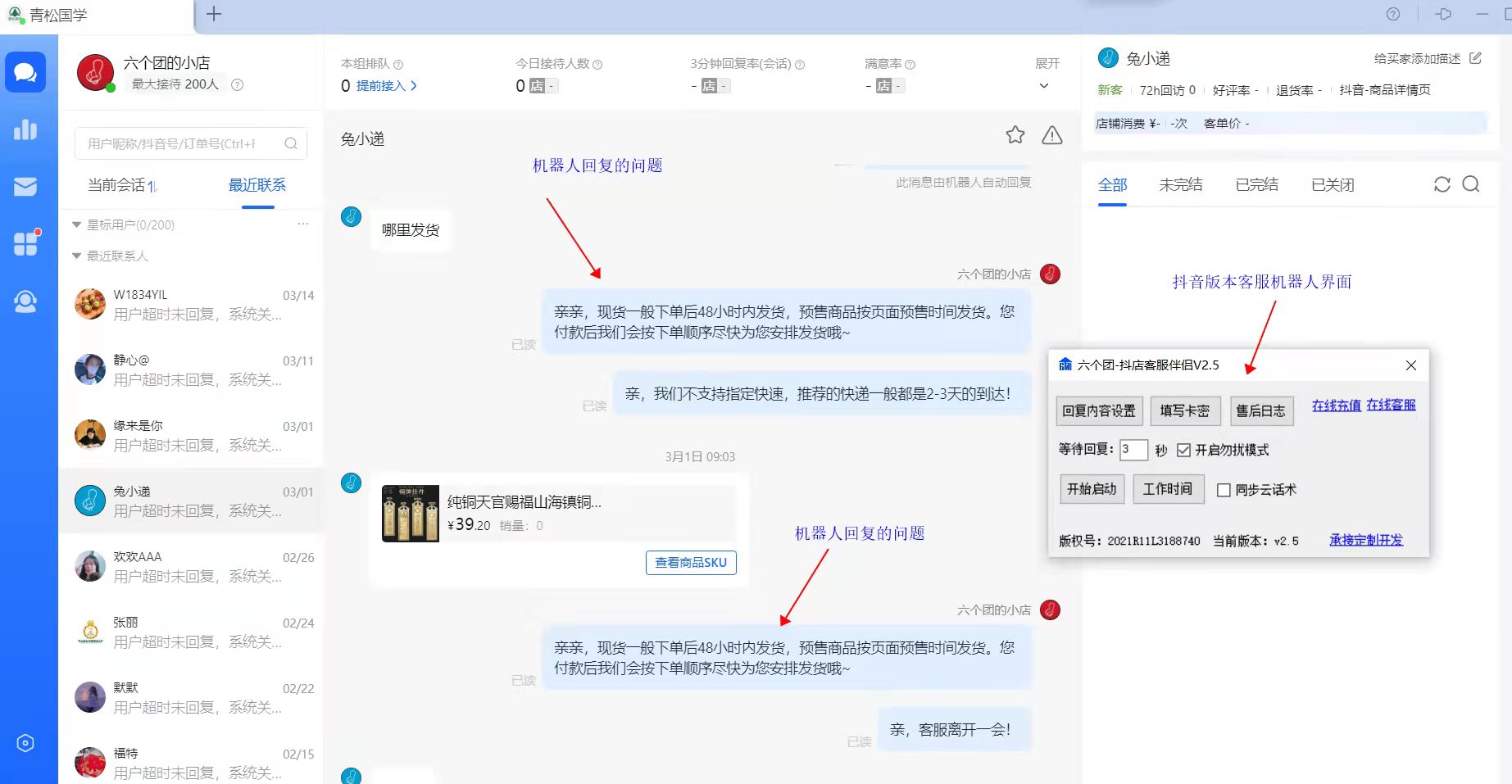Edit buyer description pencil icon
This screenshot has height=784, width=1512.
1476,58
